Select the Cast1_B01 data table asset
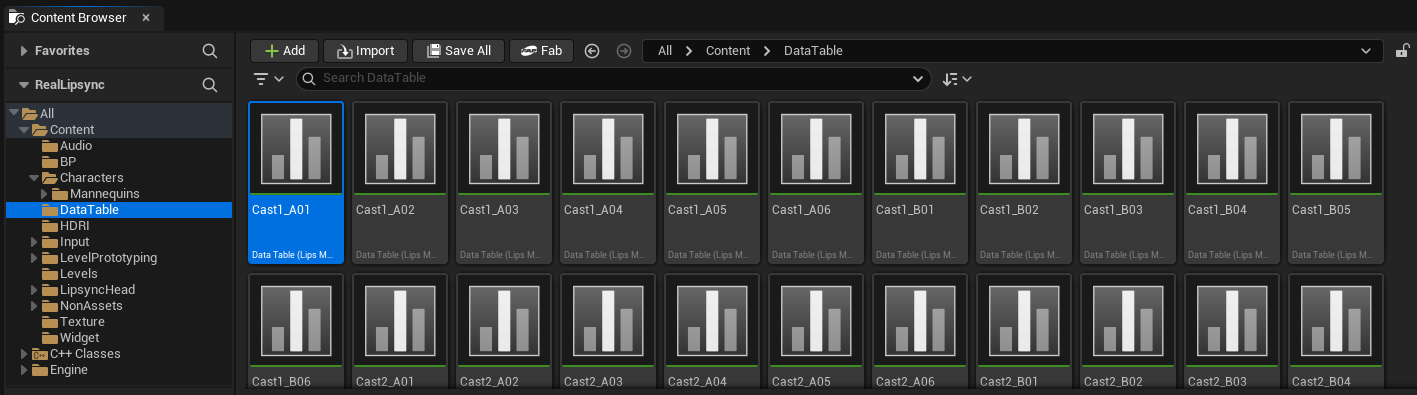Screen dimensions: 1417x395 click(x=920, y=183)
